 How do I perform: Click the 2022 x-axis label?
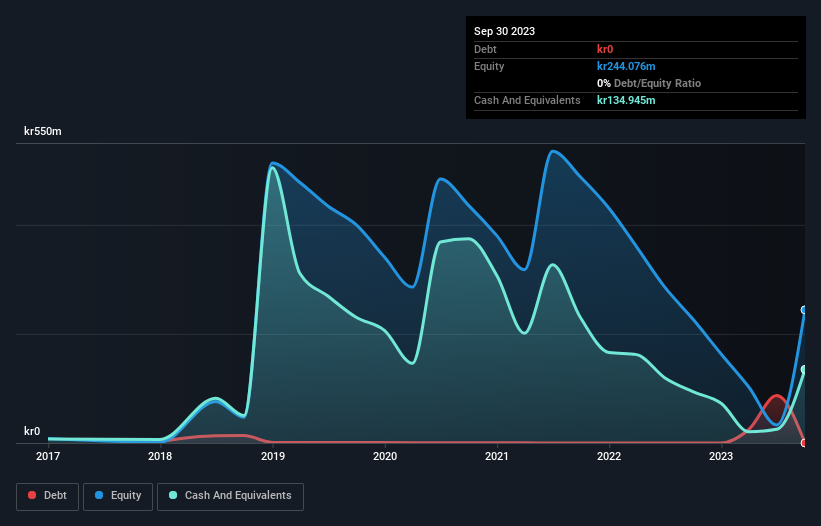click(x=609, y=456)
